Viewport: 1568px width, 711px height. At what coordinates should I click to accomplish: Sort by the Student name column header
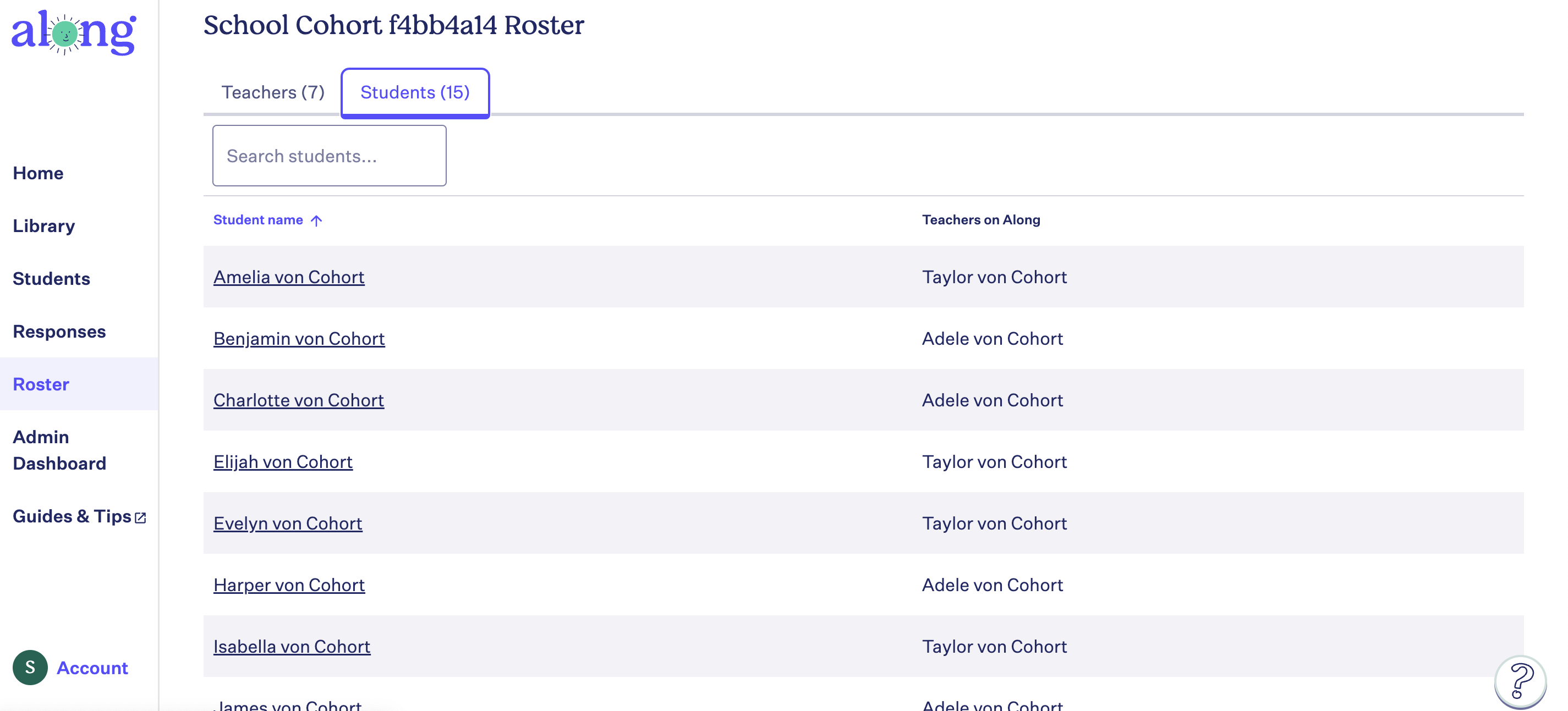click(x=258, y=219)
